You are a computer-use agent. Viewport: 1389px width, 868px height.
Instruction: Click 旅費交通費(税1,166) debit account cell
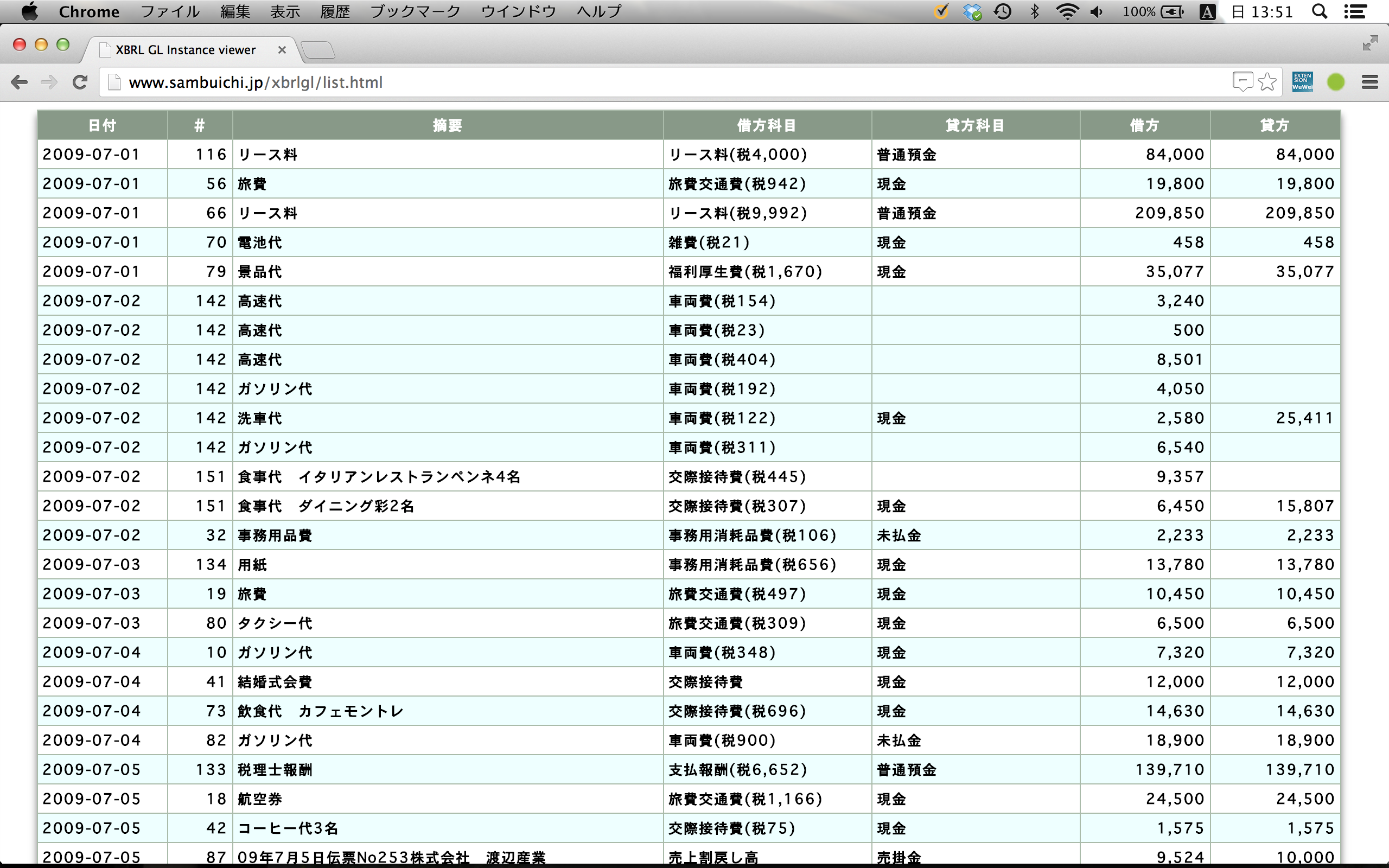click(x=767, y=799)
